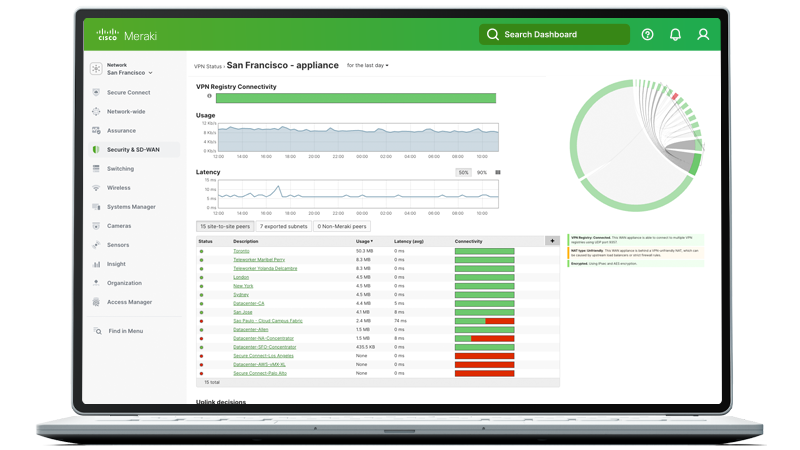Open the New York peer link
The height and width of the screenshot is (450, 800).
243,286
